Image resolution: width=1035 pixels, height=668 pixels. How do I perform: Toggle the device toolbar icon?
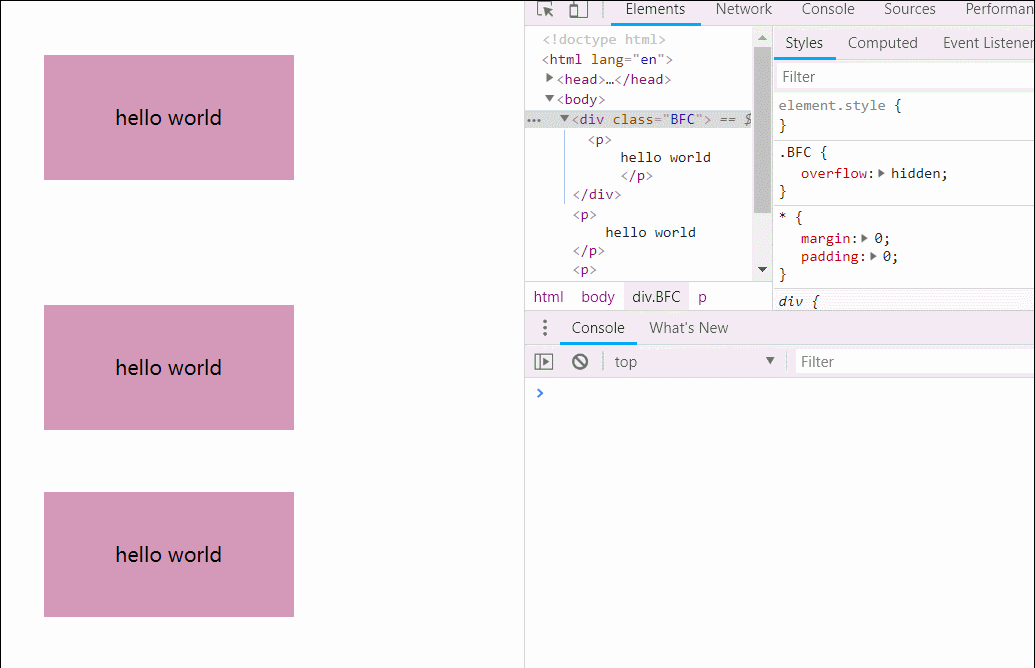tap(578, 10)
